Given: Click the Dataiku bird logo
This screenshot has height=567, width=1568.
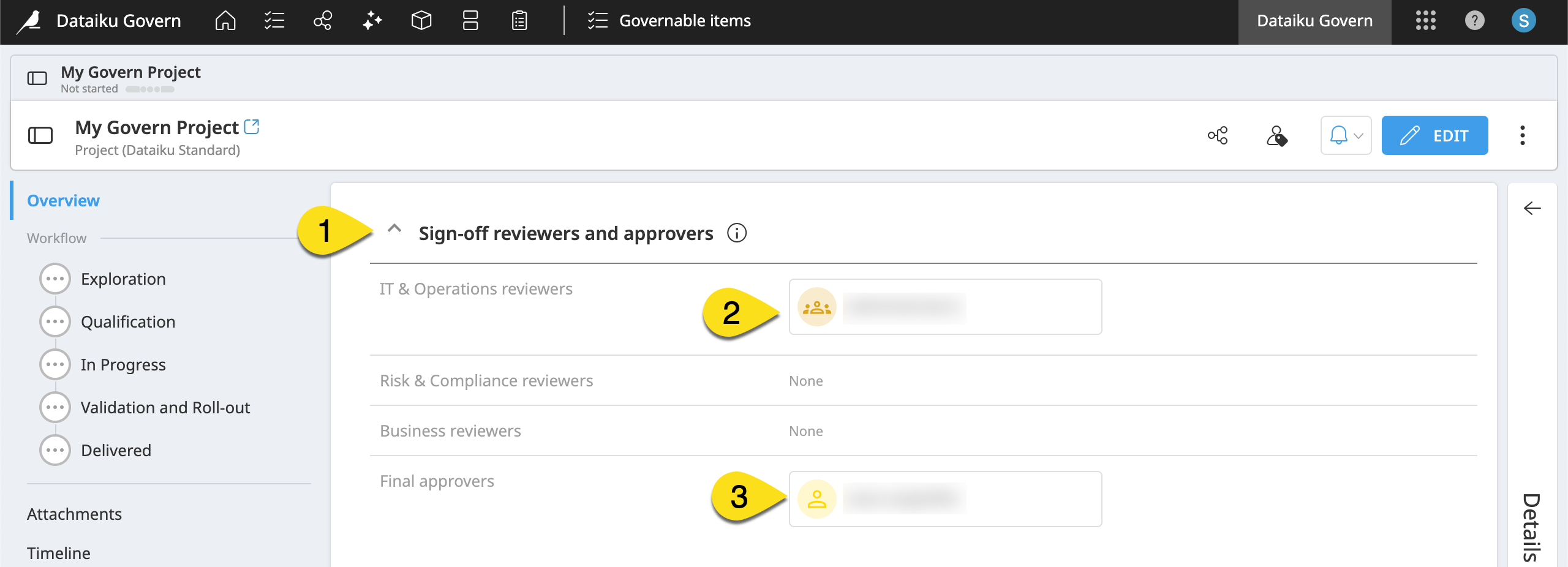Looking at the screenshot, I should 29,21.
